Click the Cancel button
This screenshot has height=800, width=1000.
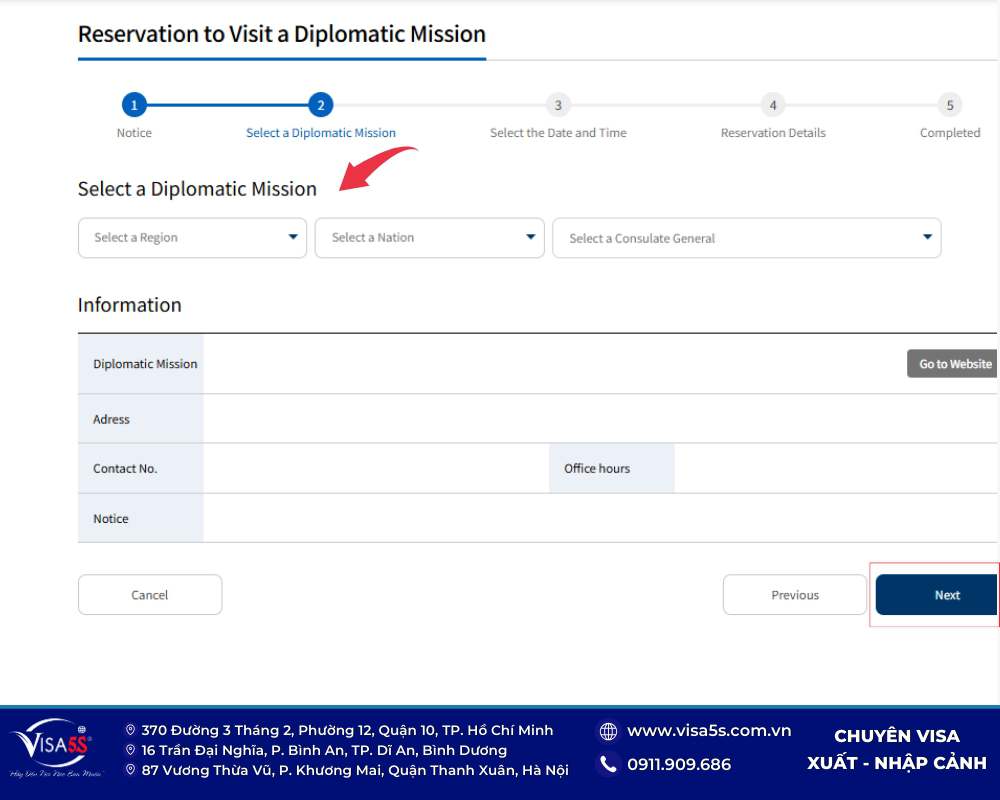(149, 594)
